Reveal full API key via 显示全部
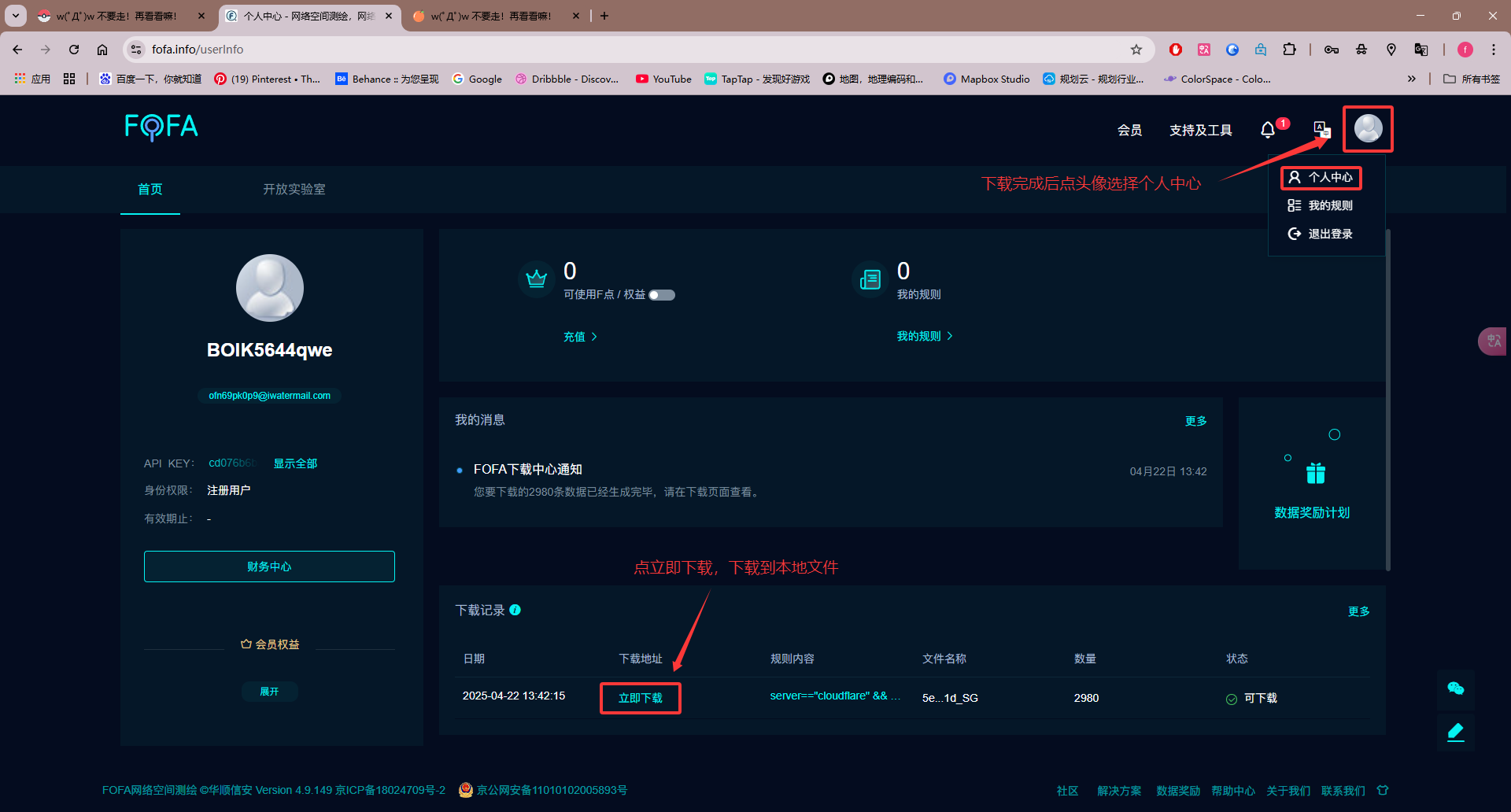 click(295, 463)
